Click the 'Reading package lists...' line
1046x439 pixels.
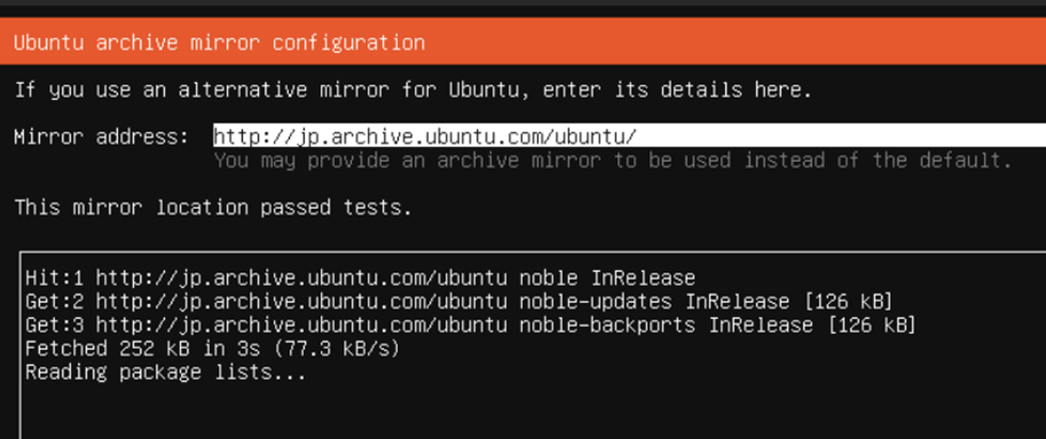tap(165, 373)
